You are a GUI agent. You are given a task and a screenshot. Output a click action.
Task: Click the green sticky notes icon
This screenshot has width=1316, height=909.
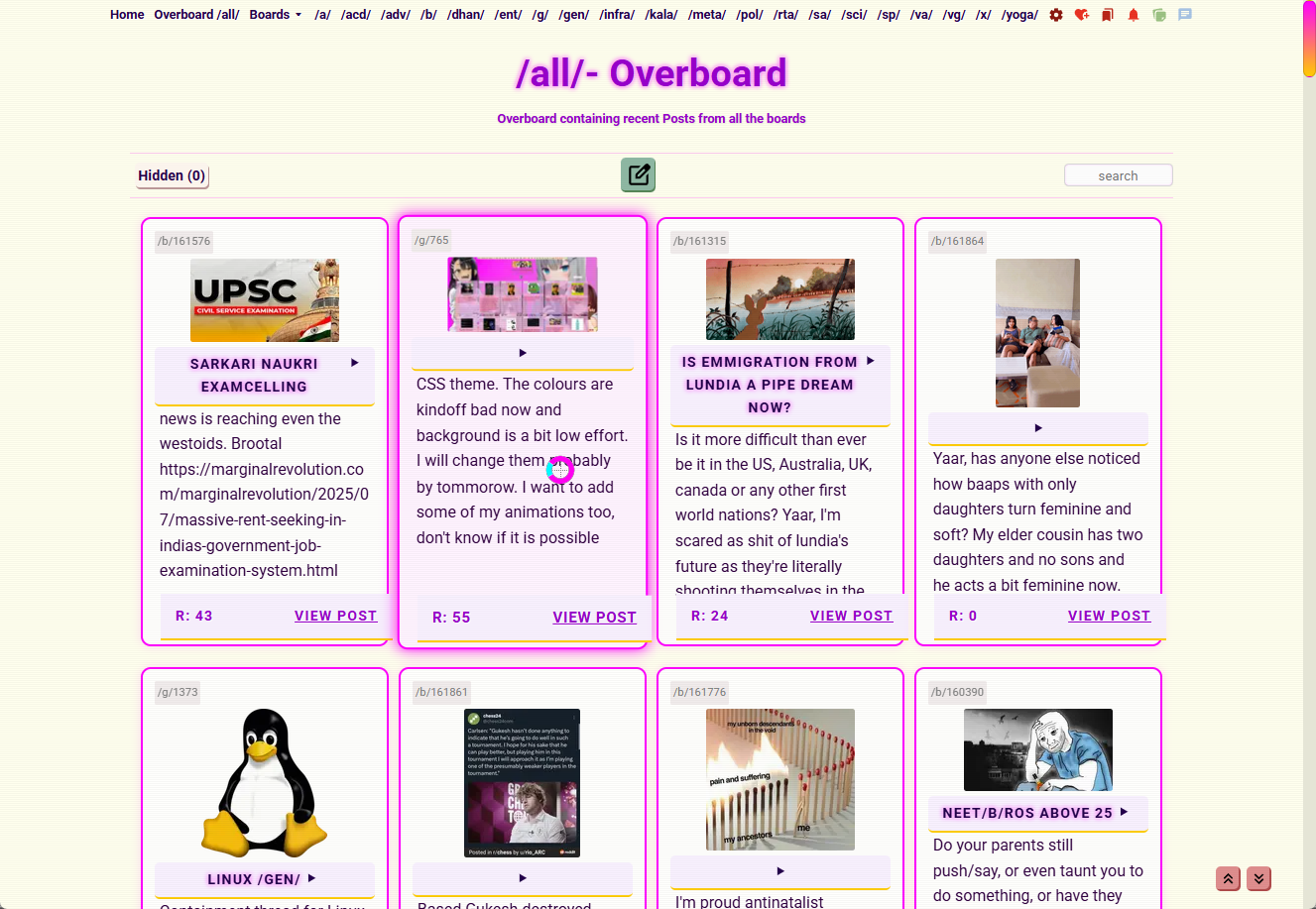coord(1159,15)
